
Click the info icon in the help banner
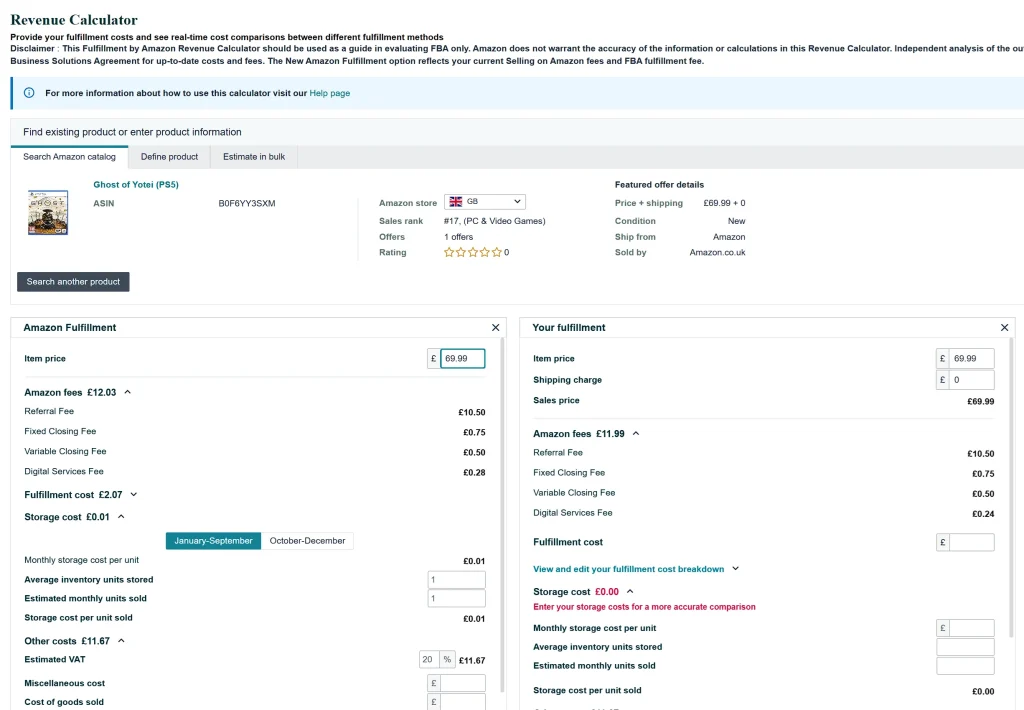(x=29, y=93)
